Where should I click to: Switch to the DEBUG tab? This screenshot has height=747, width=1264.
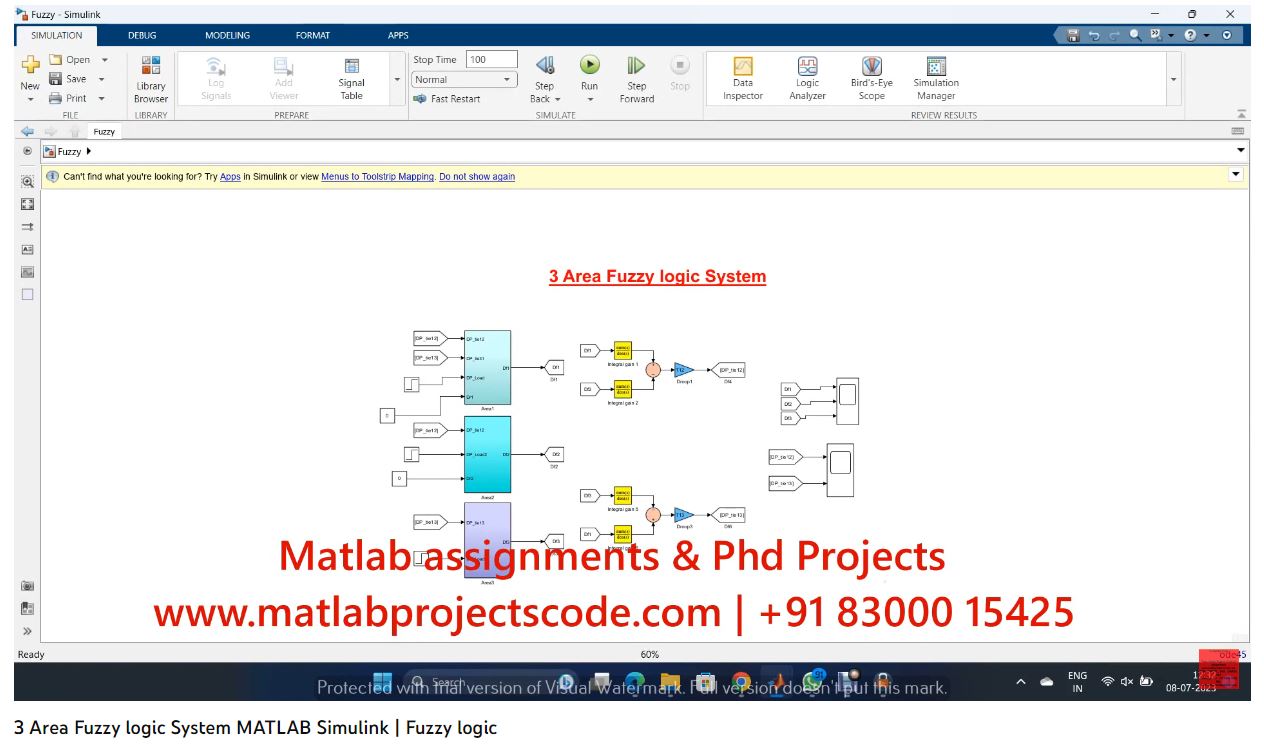point(142,35)
